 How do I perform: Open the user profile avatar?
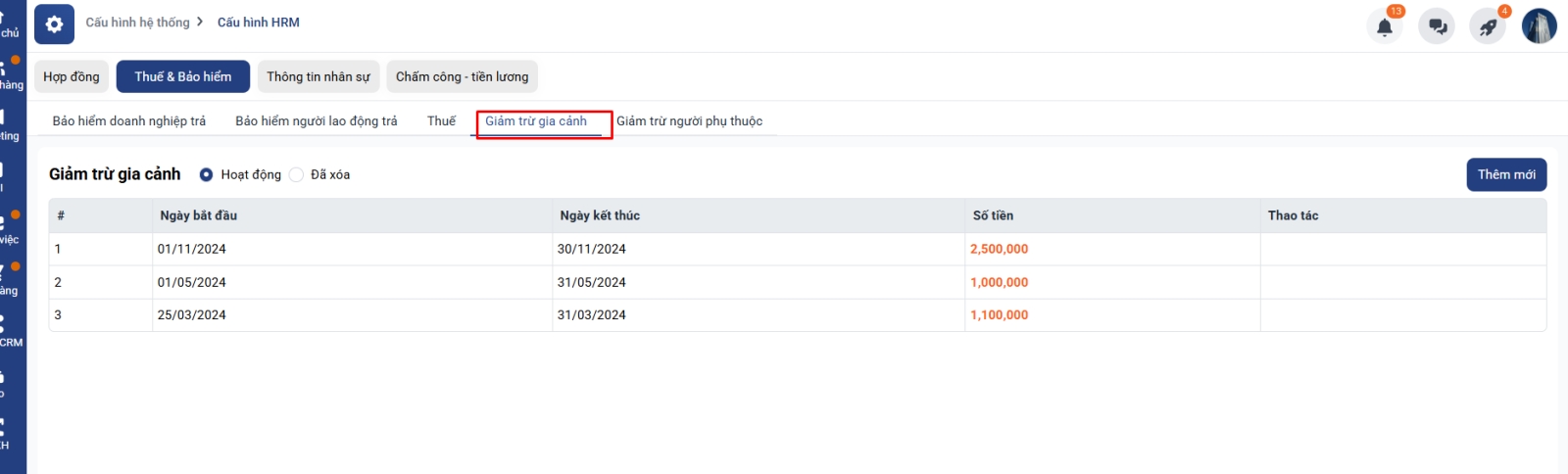(x=1539, y=26)
